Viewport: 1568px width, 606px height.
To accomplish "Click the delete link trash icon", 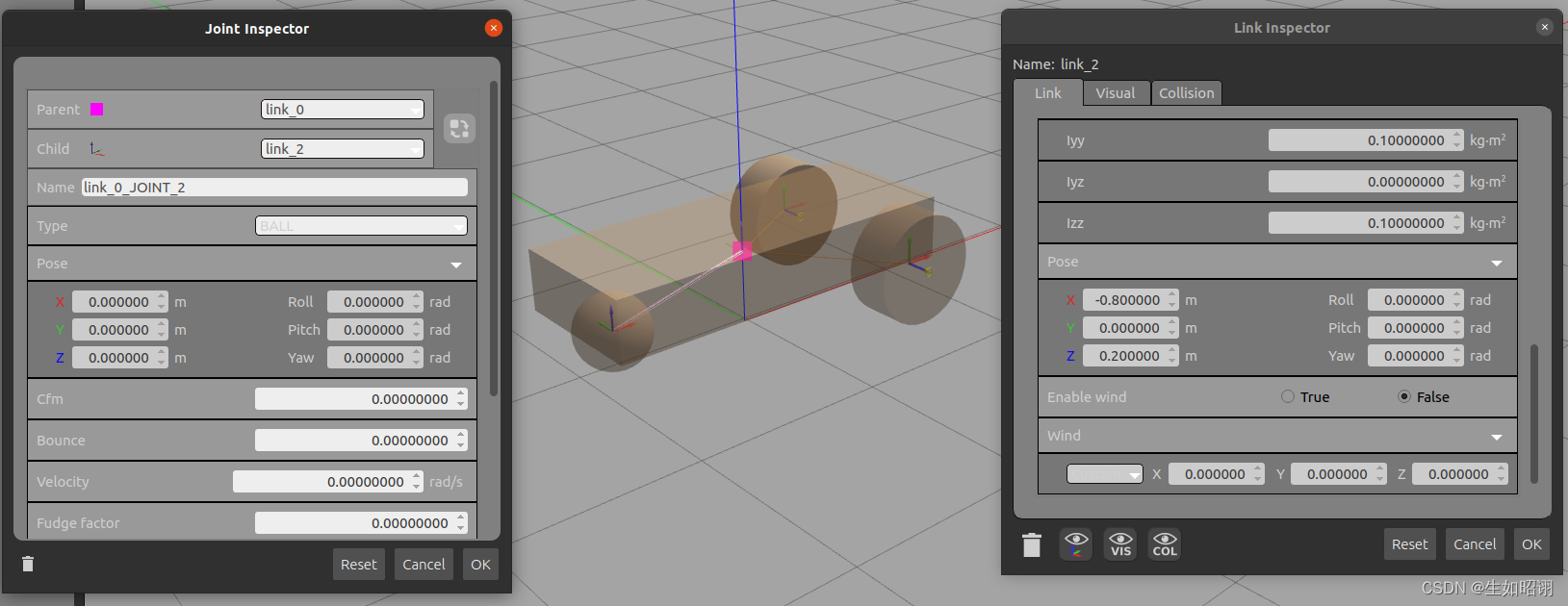I will coord(1031,545).
